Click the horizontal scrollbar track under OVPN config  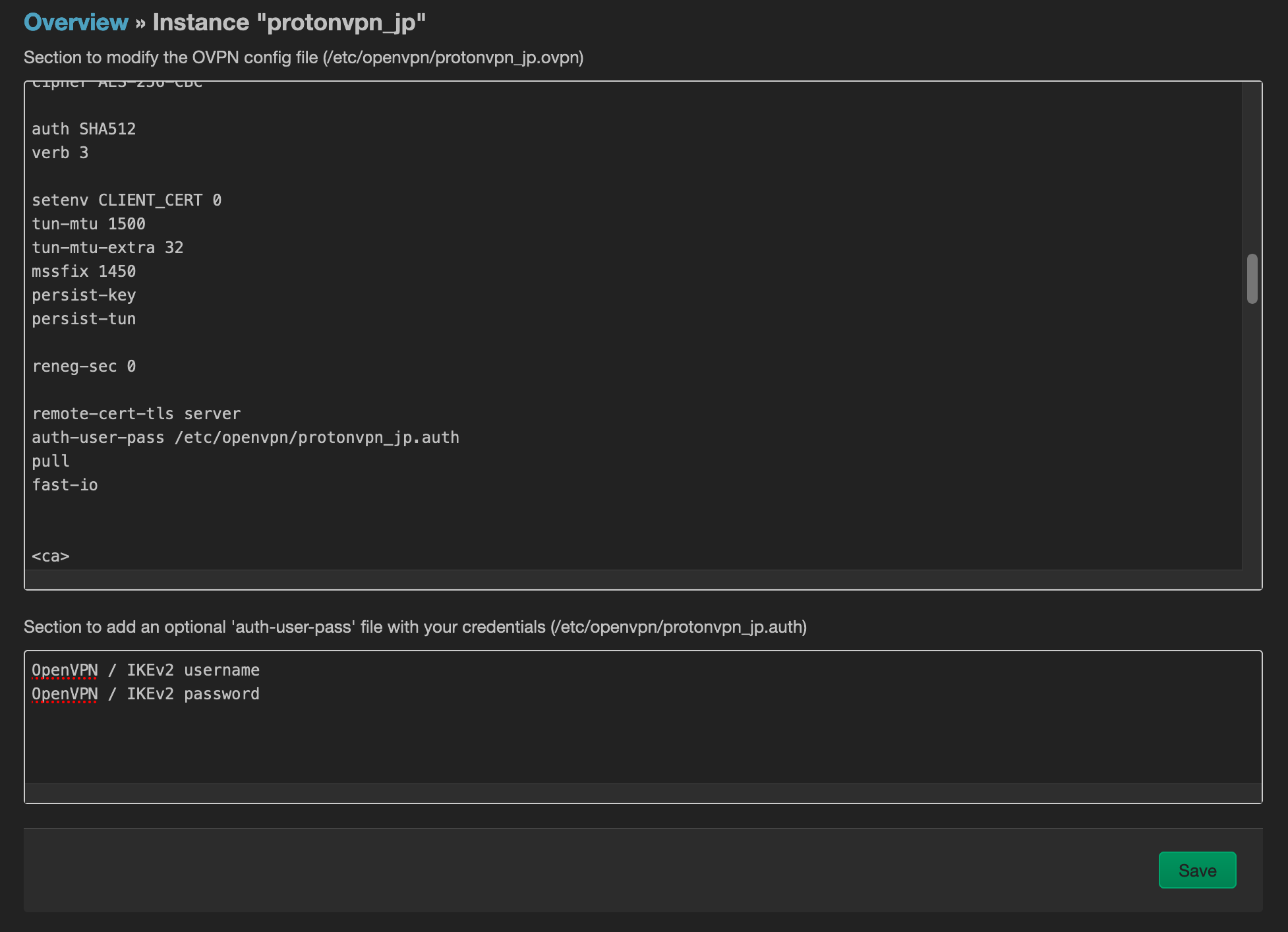click(x=633, y=579)
